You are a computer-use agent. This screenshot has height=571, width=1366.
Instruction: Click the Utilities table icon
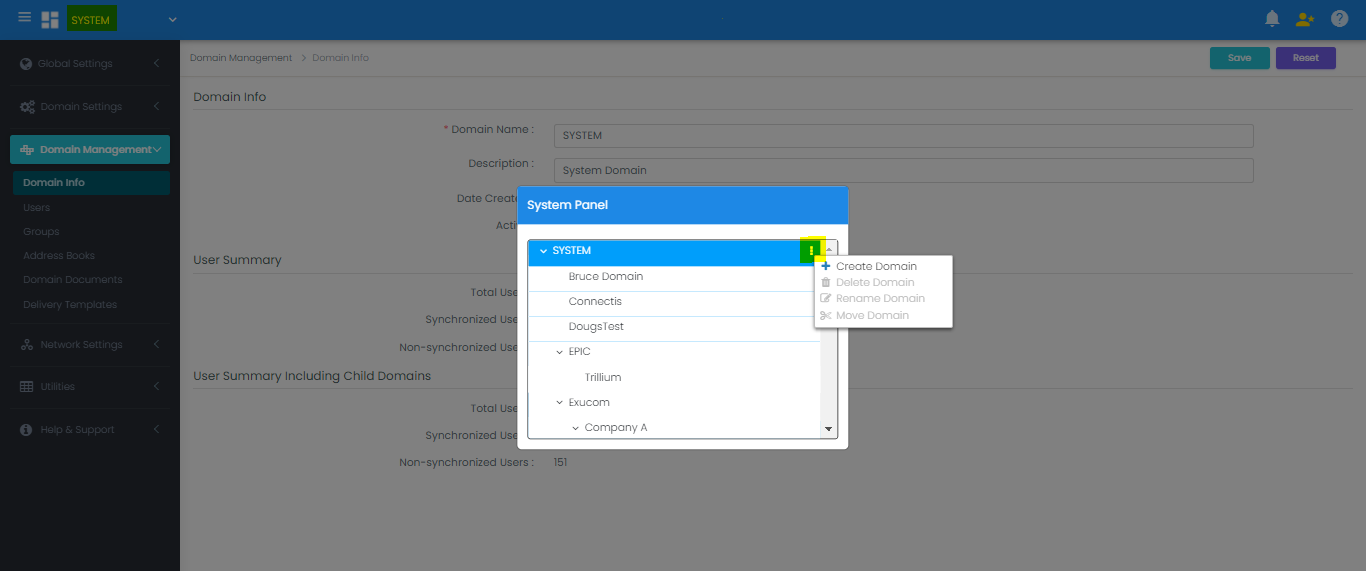tap(27, 387)
